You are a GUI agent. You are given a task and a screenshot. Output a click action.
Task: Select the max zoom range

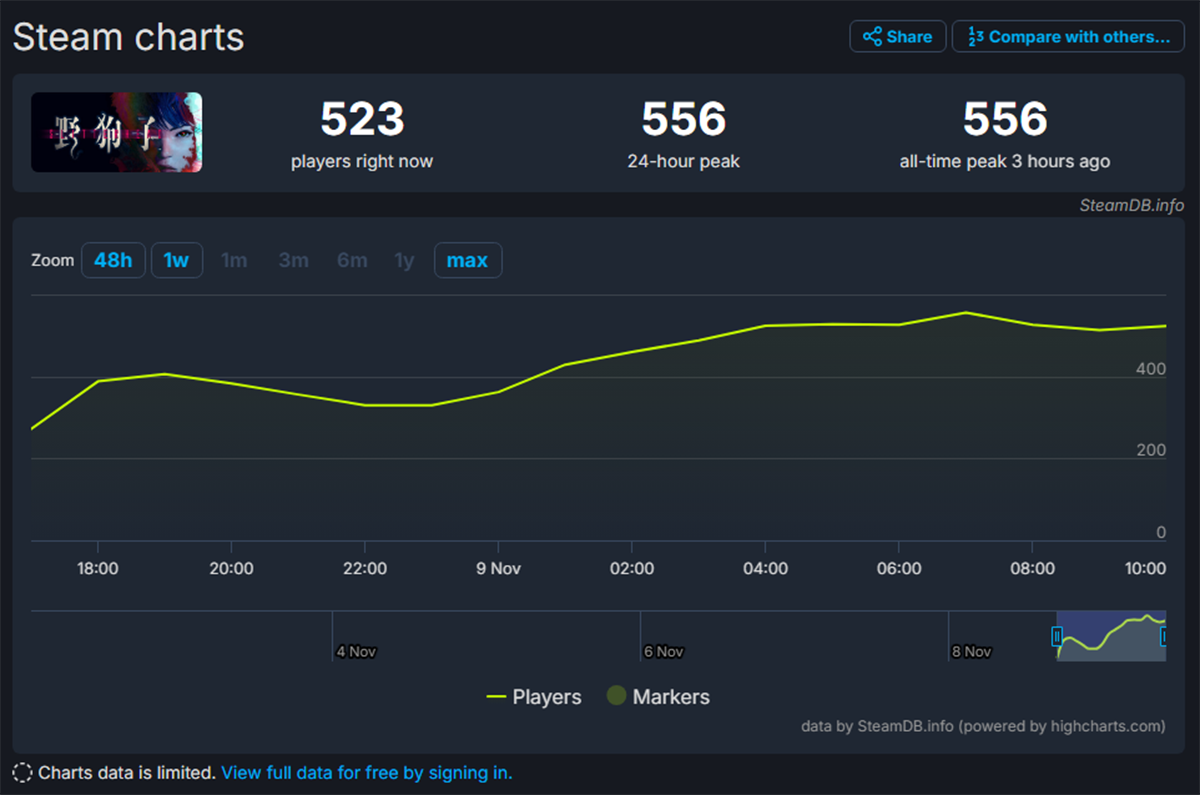pyautogui.click(x=467, y=261)
